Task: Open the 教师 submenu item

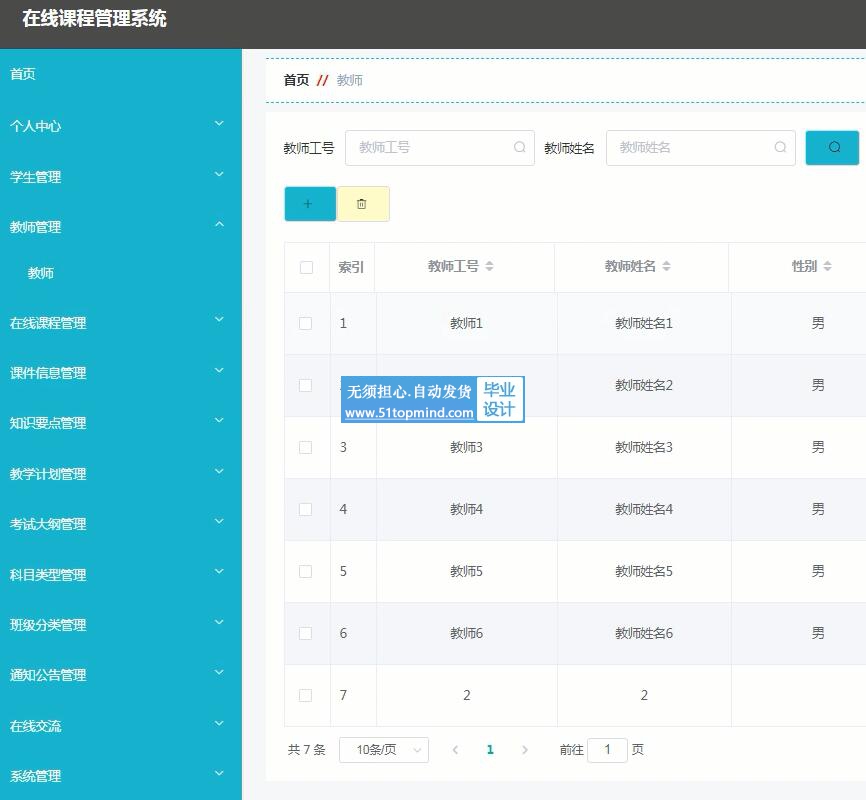Action: (41, 273)
